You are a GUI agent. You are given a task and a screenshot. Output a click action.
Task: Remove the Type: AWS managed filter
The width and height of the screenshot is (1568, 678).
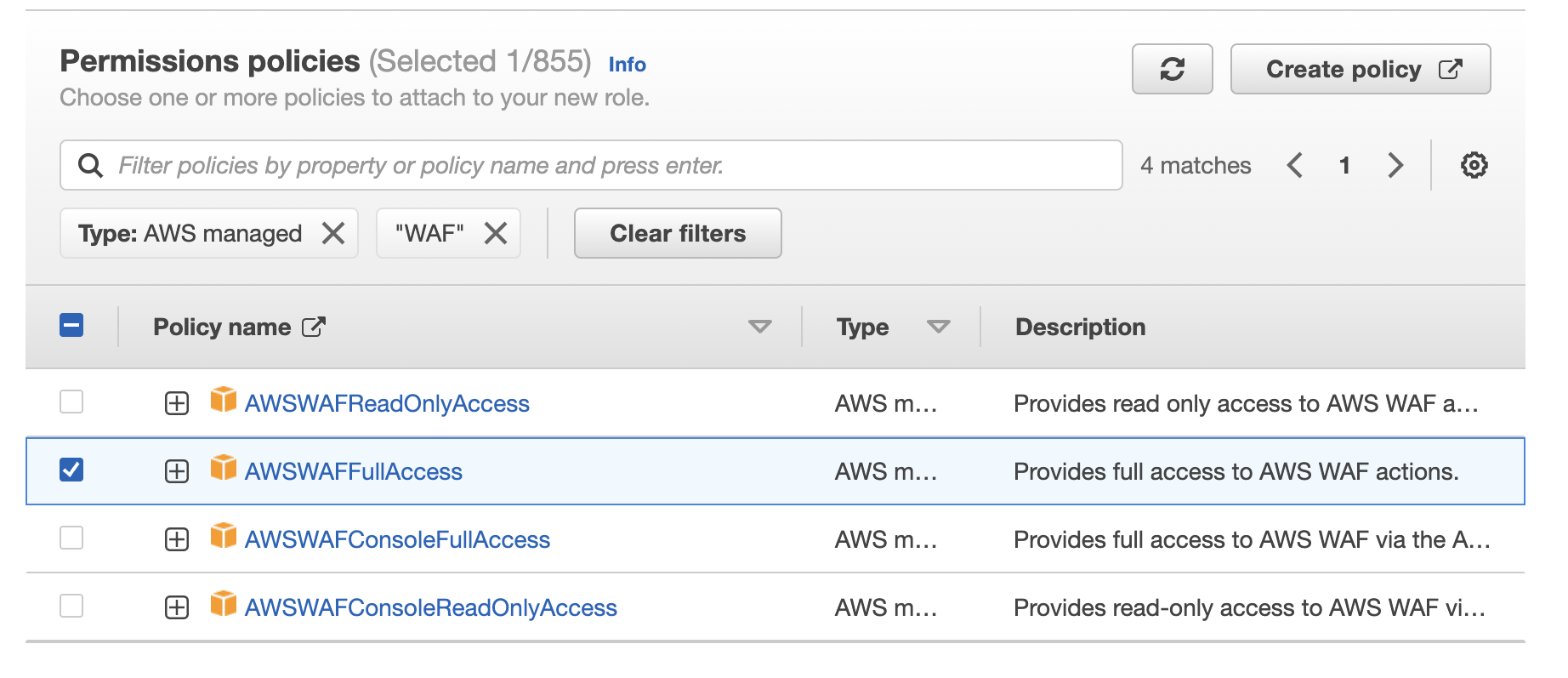[x=333, y=233]
